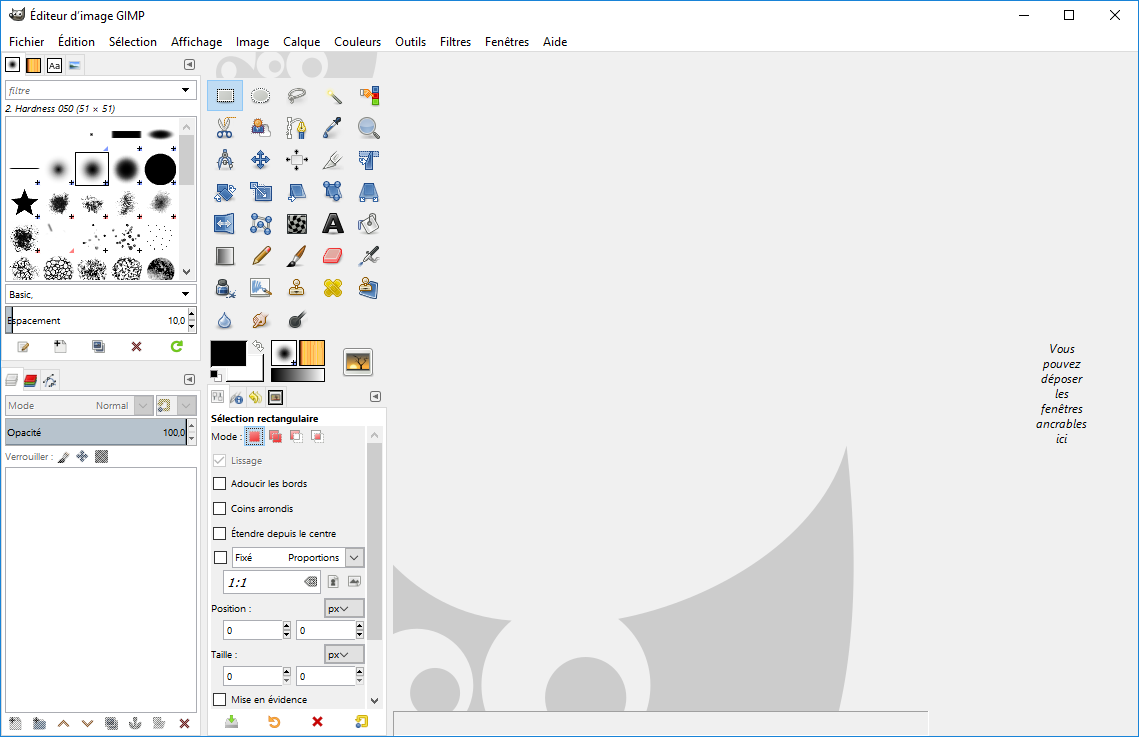Choose Add to selection mode
This screenshot has width=1139, height=737.
(275, 436)
